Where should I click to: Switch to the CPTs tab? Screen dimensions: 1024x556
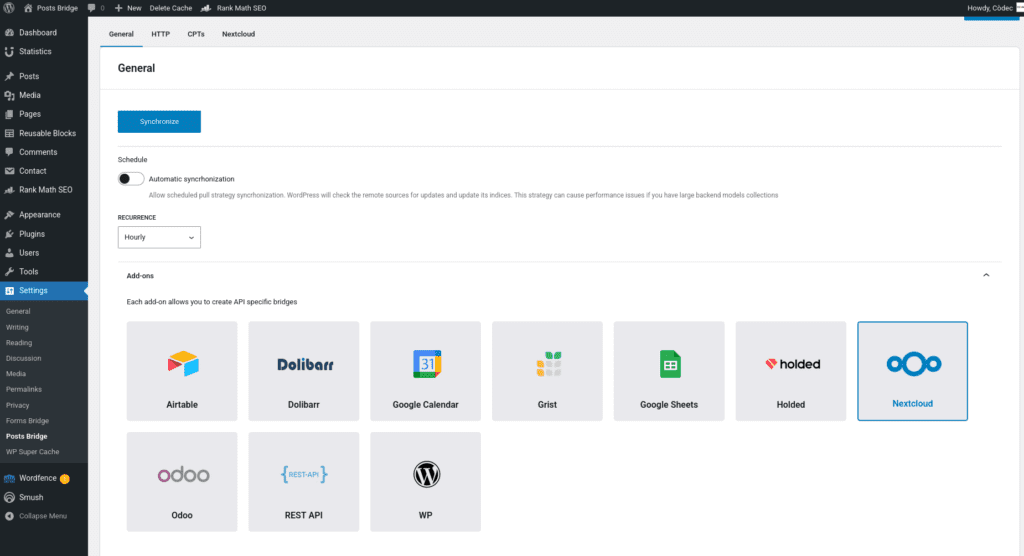point(196,34)
